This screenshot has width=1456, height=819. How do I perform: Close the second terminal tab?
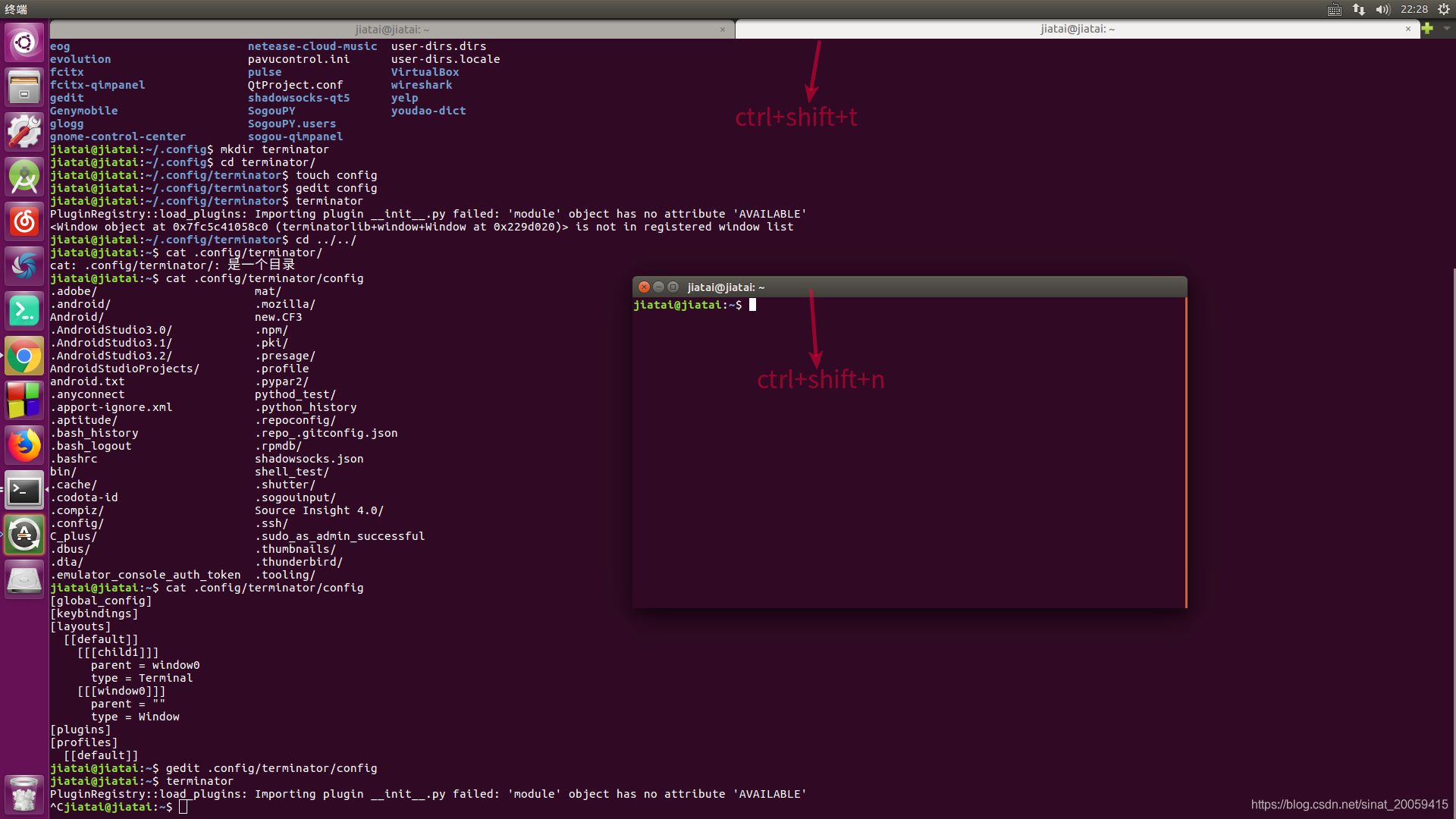[1408, 29]
